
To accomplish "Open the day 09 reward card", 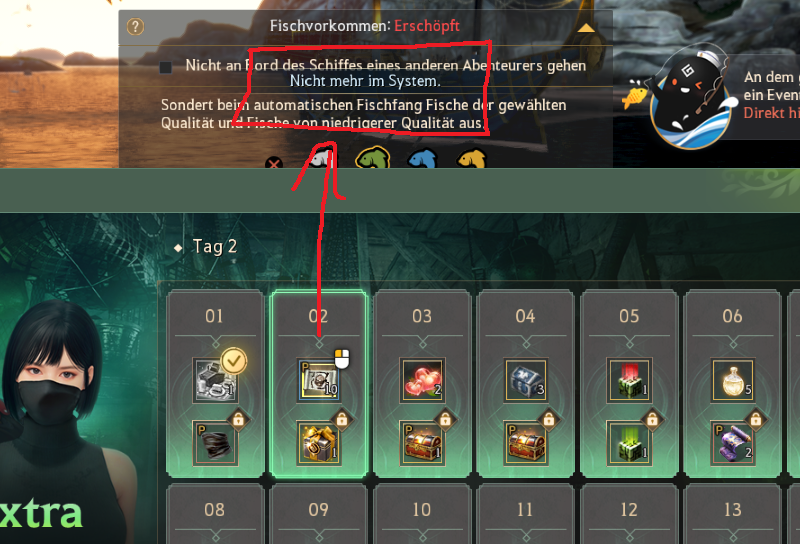I will pos(318,514).
